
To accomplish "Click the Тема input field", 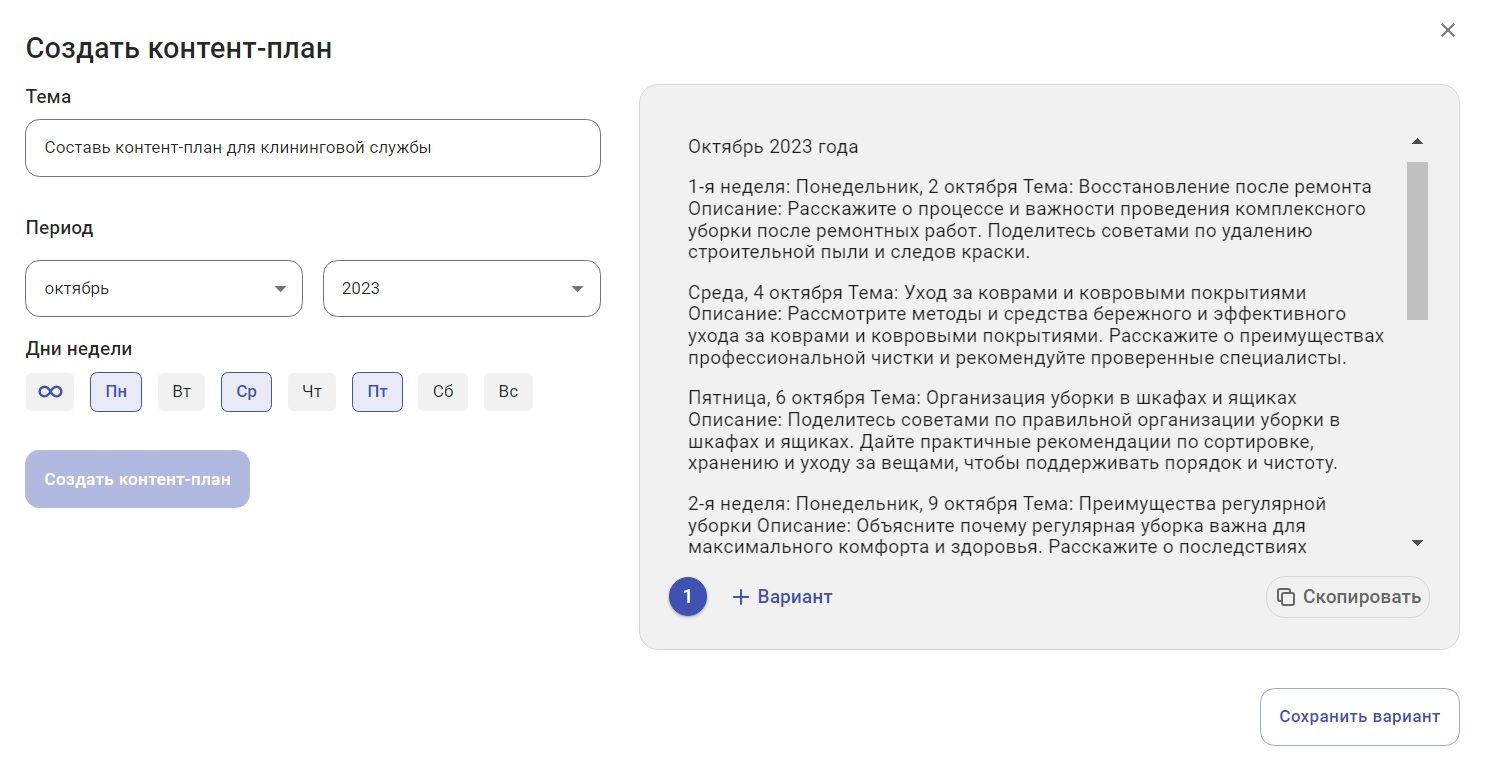I will [313, 148].
